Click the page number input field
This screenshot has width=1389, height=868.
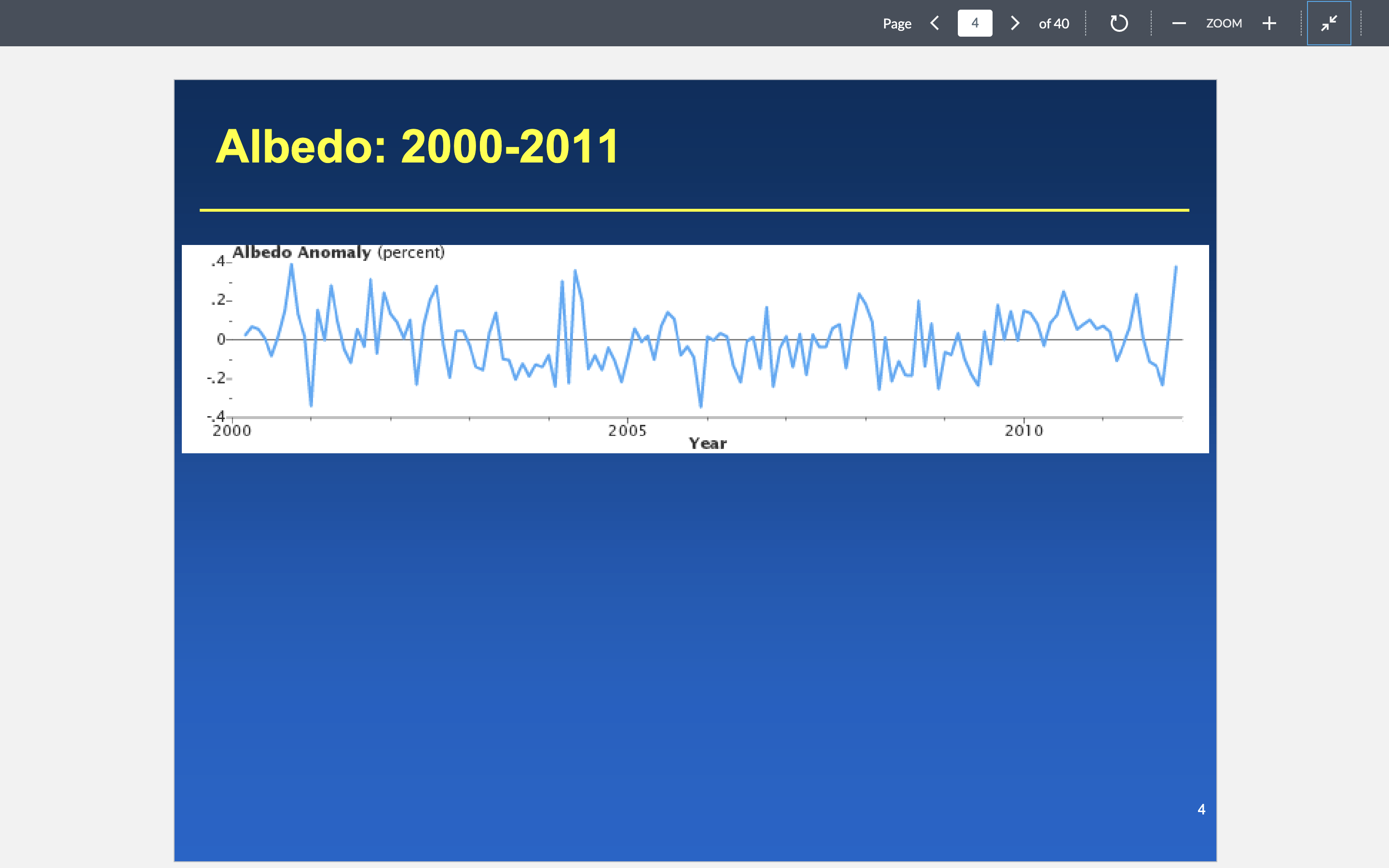pos(975,23)
